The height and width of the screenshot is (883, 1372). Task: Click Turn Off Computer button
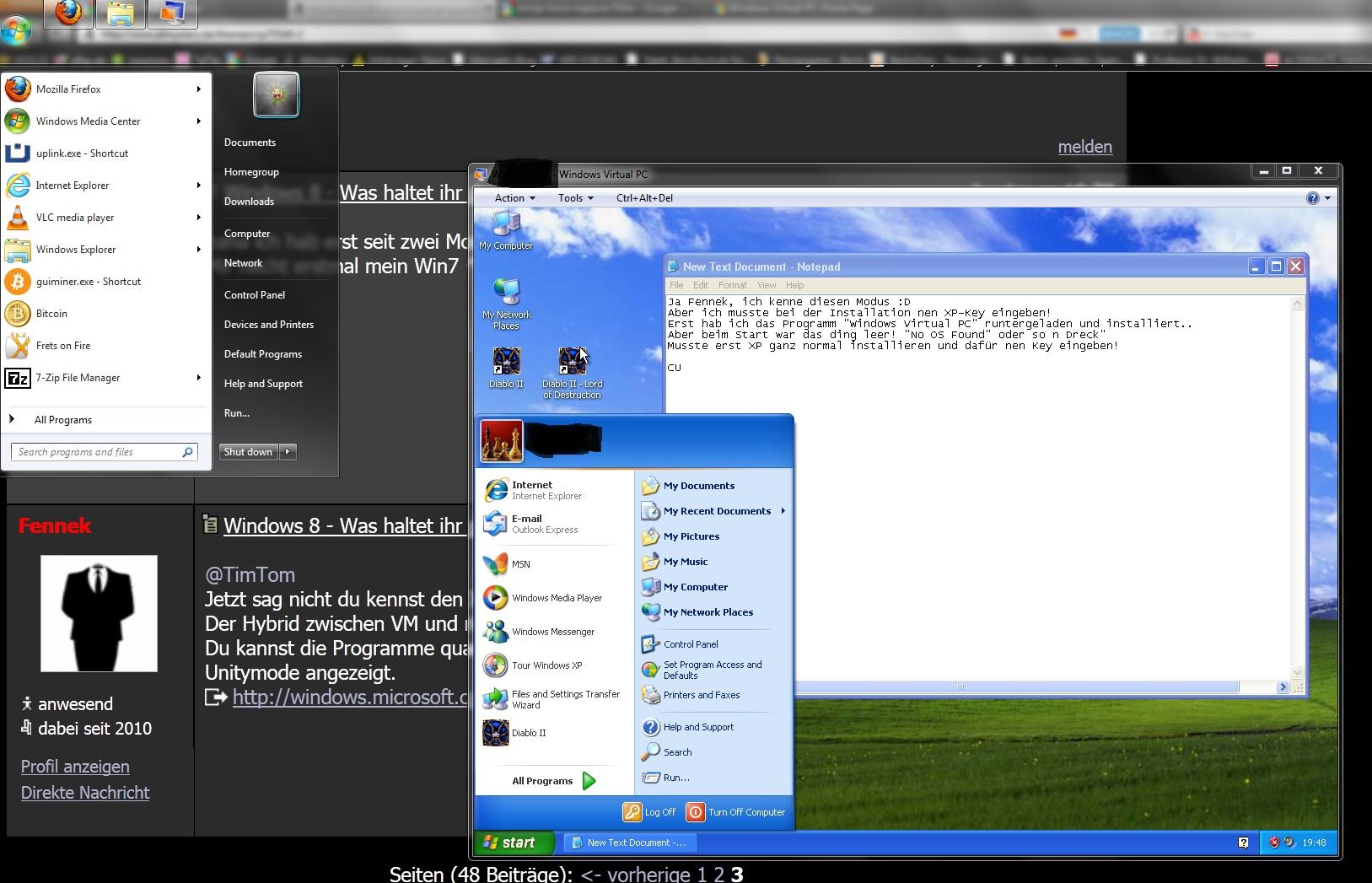736,812
